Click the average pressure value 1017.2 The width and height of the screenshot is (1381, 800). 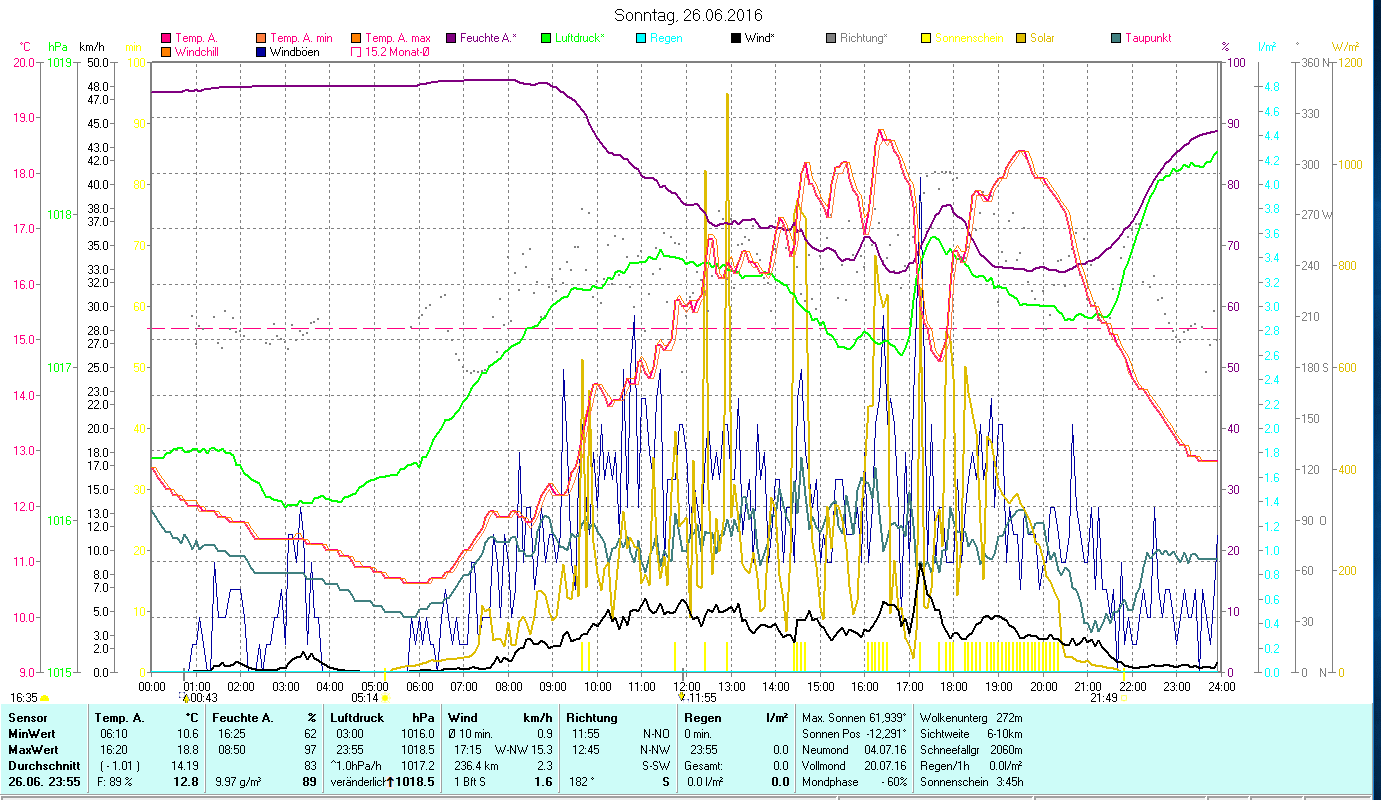click(418, 766)
